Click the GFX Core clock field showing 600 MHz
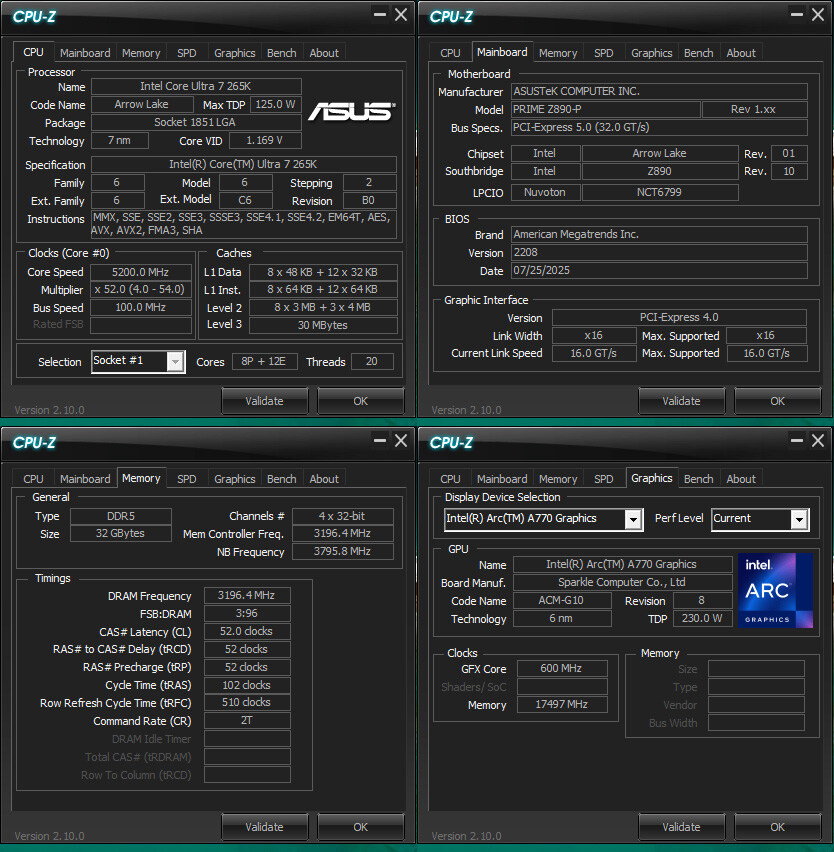Screen dimensions: 834x852 coord(562,668)
